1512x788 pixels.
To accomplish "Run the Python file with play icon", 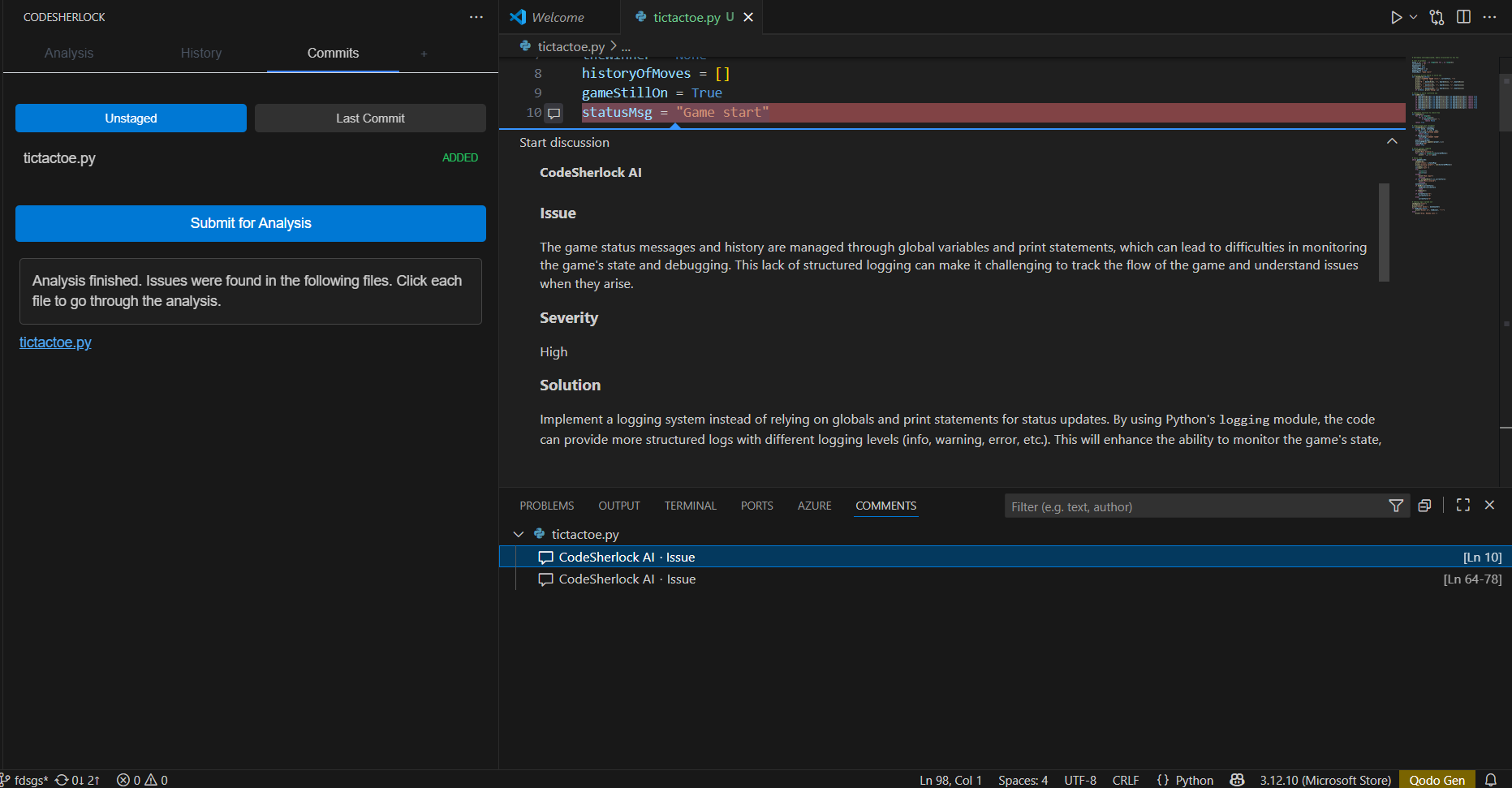I will tap(1396, 17).
